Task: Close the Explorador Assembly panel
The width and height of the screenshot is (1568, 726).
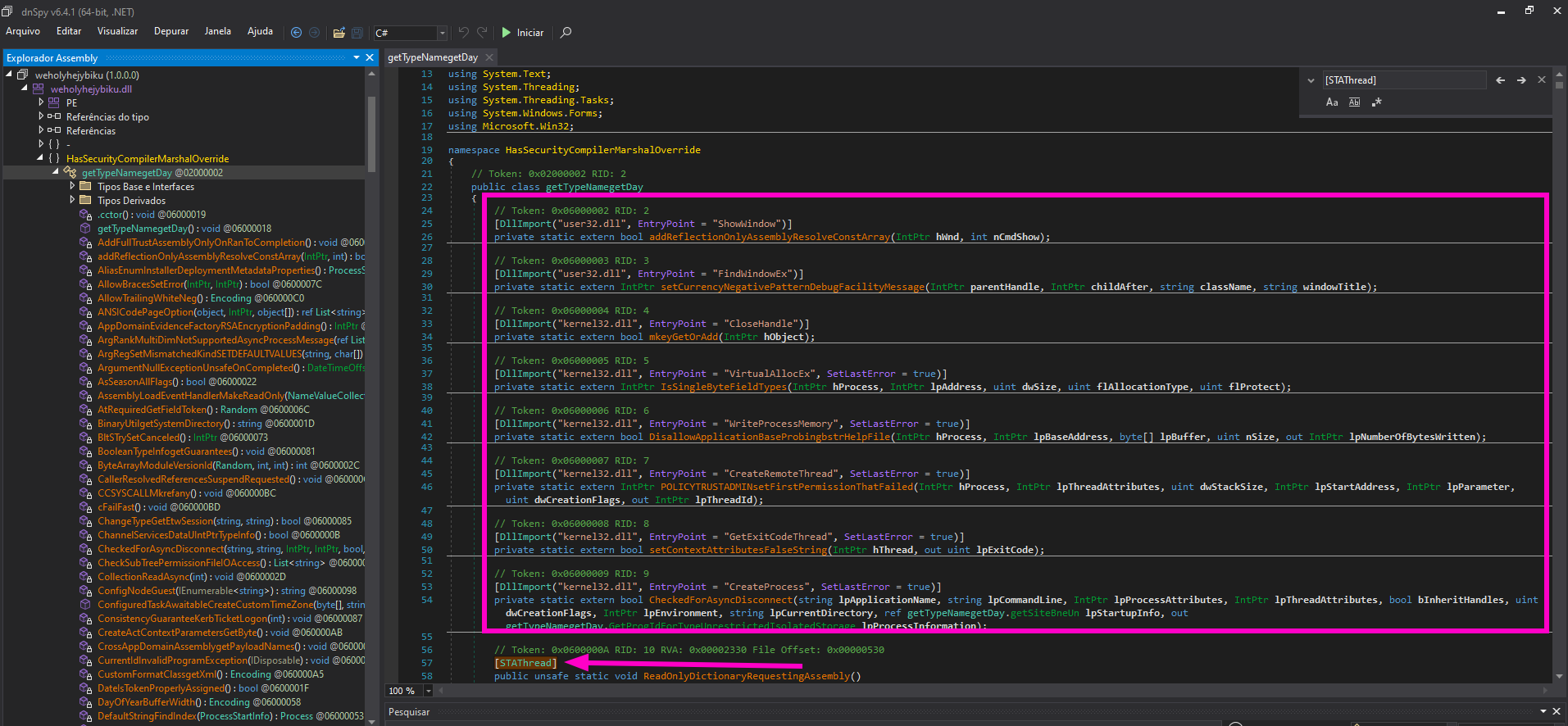Action: click(x=370, y=57)
